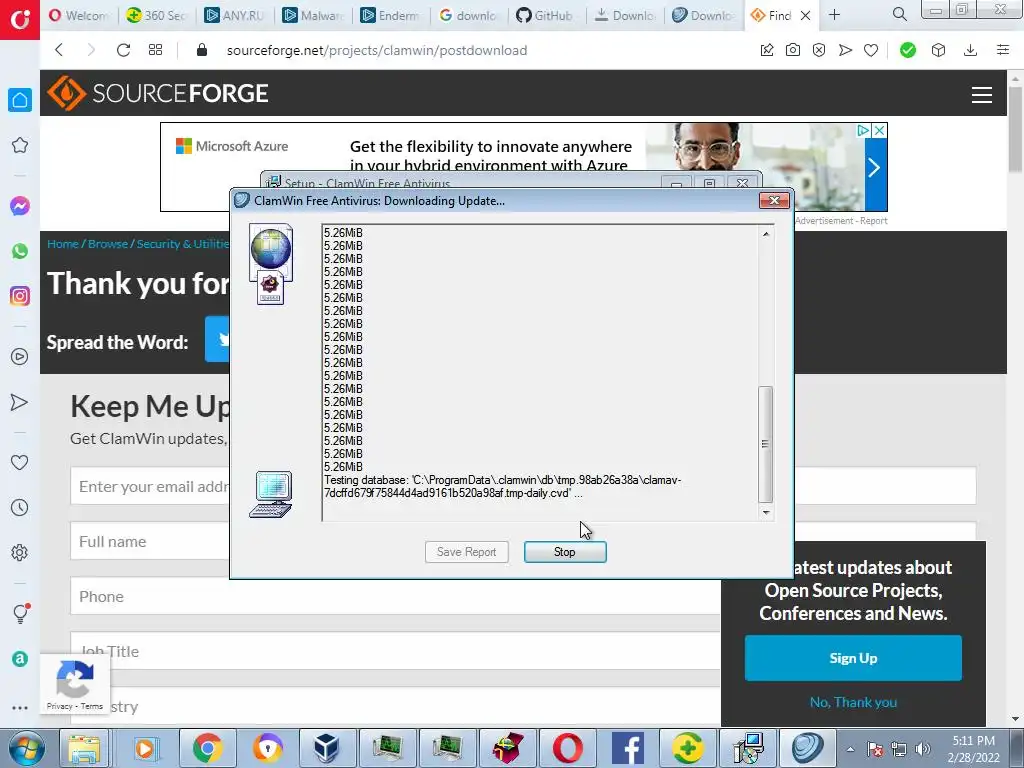1024x768 pixels.
Task: Open Facebook app in taskbar
Action: click(628, 748)
